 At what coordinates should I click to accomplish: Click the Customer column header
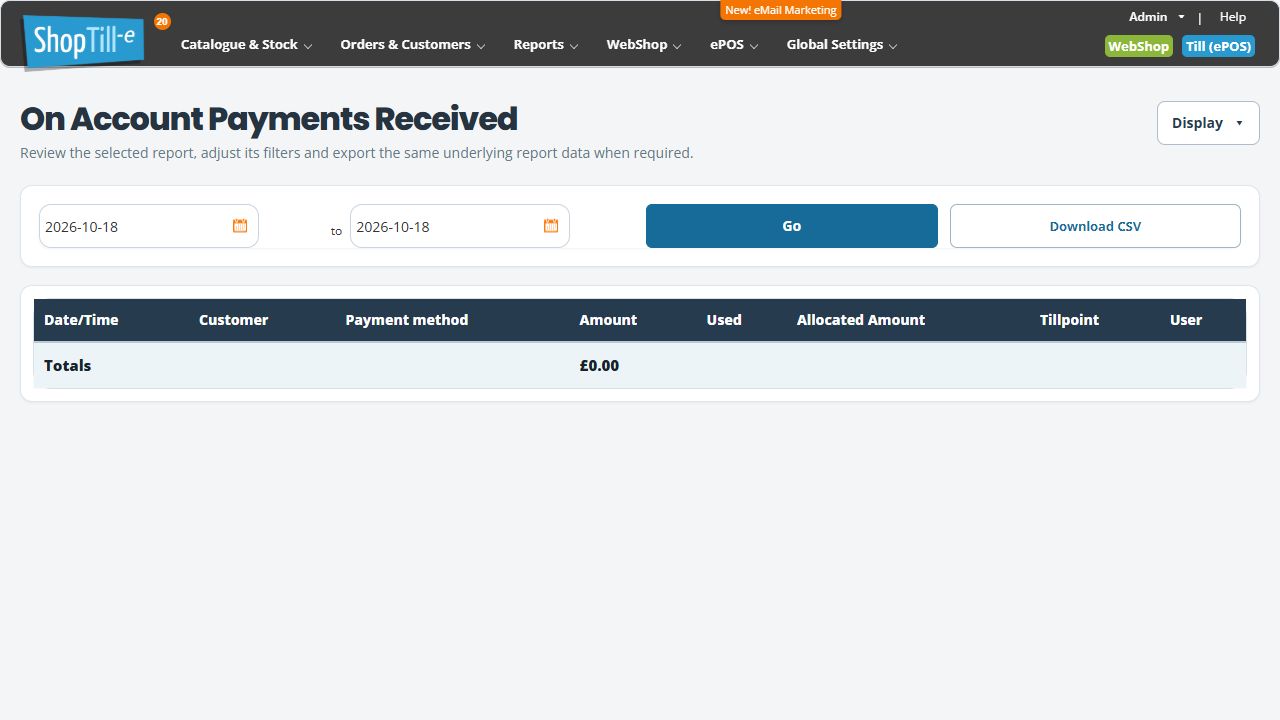pyautogui.click(x=233, y=320)
